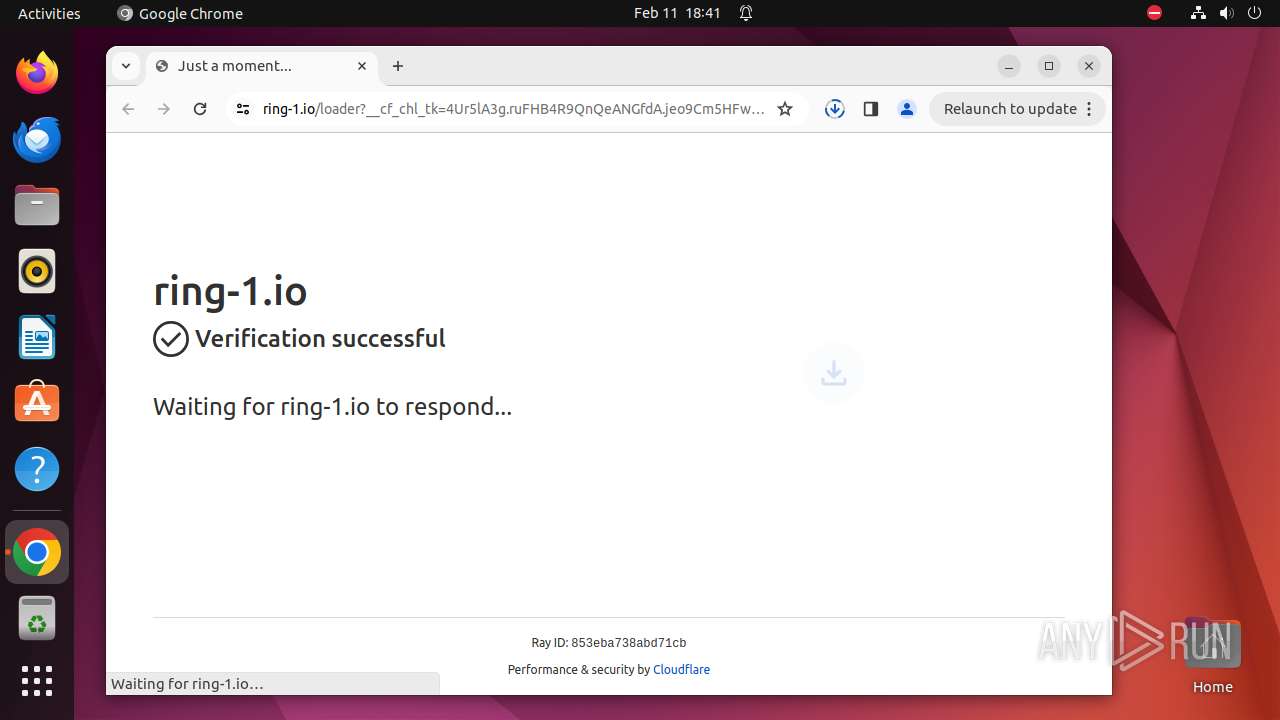Open the clock calendar Feb 11 18:41
Viewport: 1280px width, 720px height.
677,13
